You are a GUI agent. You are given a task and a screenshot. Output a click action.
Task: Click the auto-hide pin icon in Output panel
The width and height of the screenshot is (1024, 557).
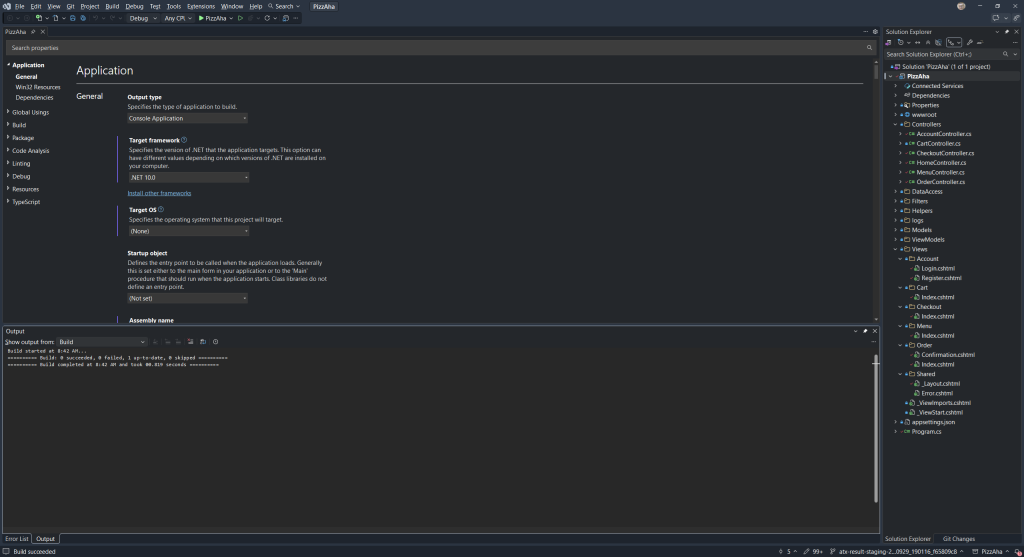click(865, 331)
